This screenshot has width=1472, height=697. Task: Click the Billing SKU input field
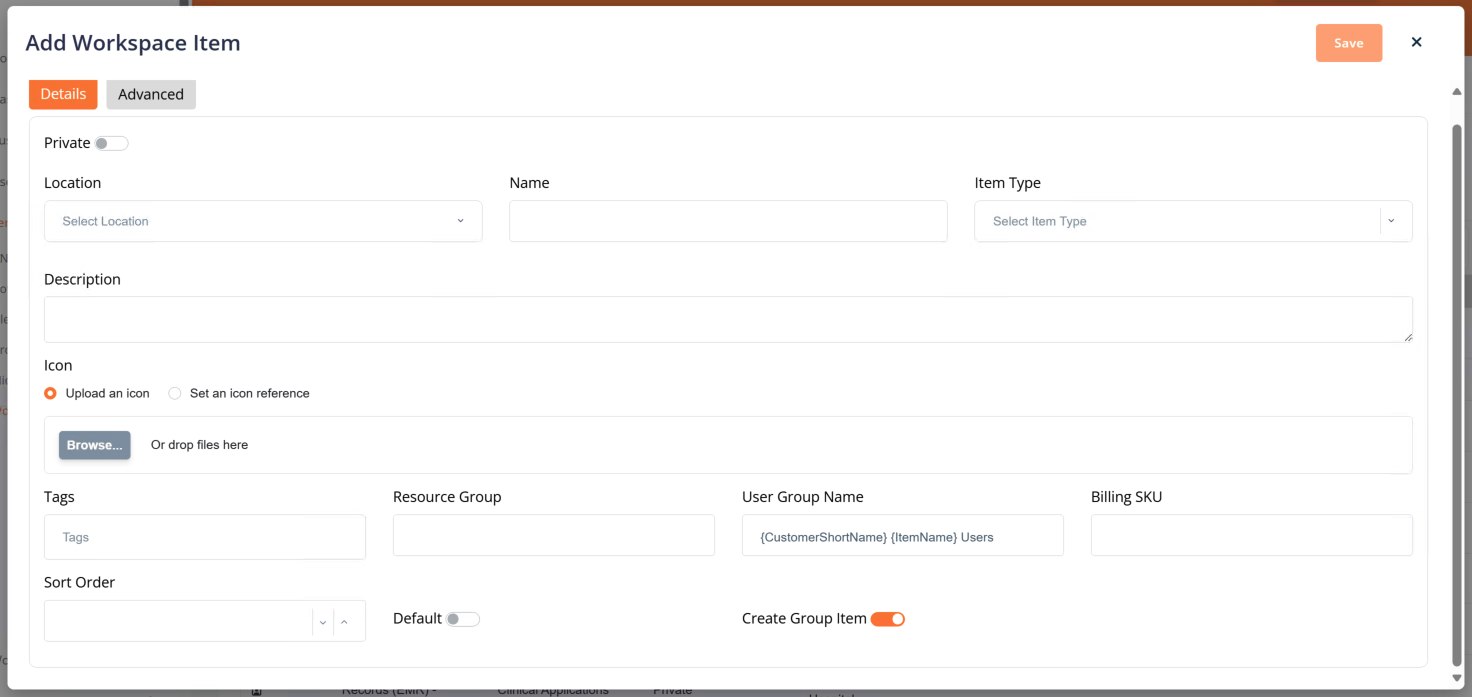pos(1251,535)
